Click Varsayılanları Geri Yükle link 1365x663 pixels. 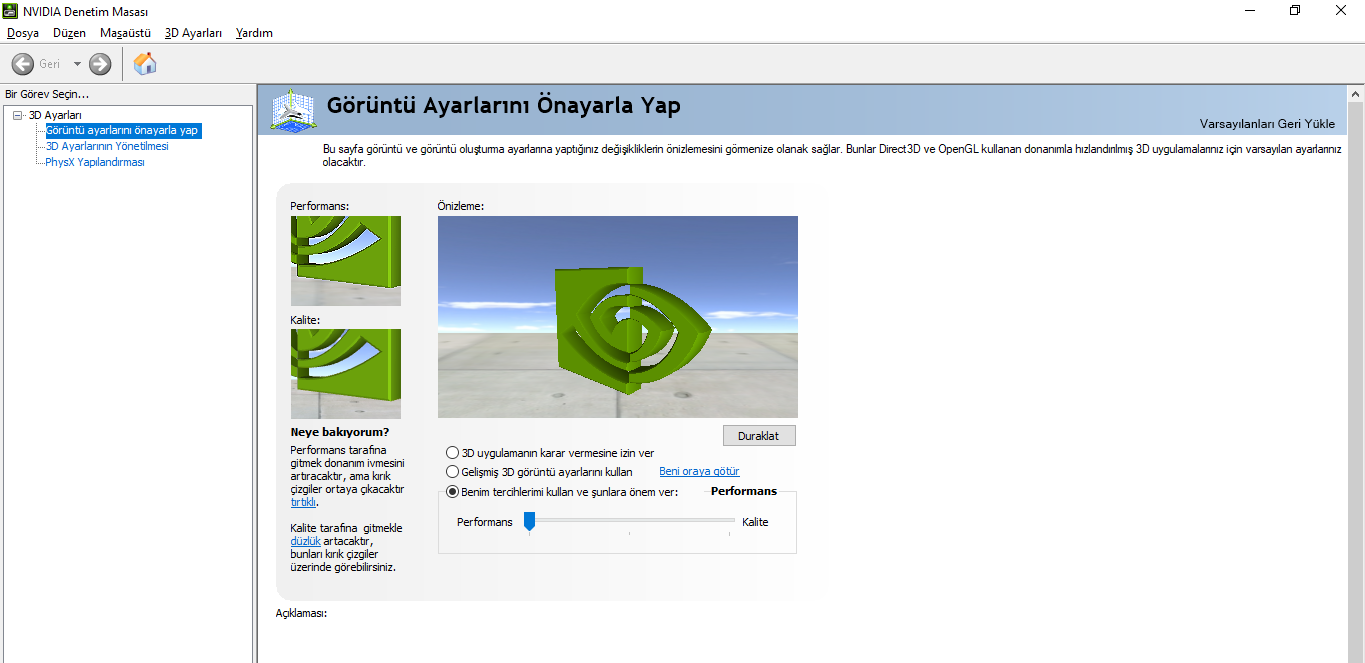1267,124
